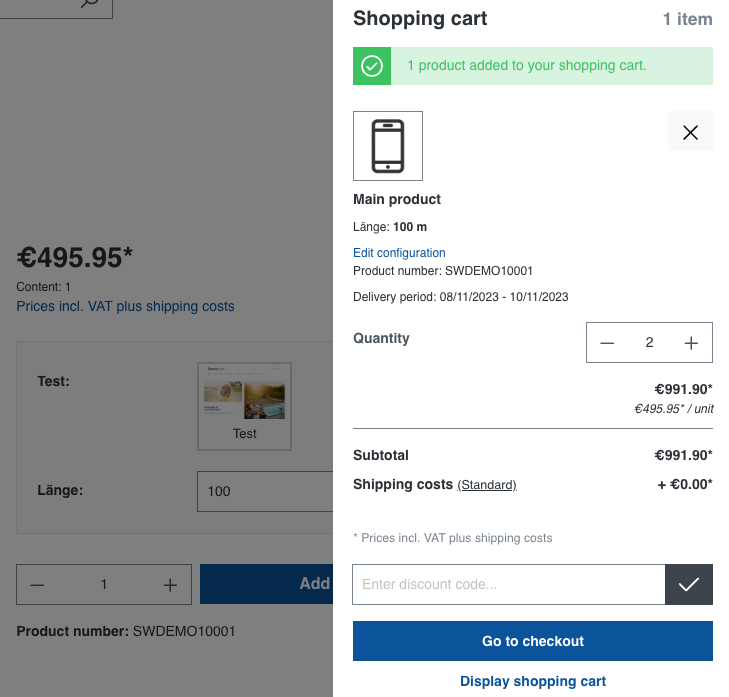Submit discount code with checkmark button
This screenshot has width=729, height=697.
(689, 585)
